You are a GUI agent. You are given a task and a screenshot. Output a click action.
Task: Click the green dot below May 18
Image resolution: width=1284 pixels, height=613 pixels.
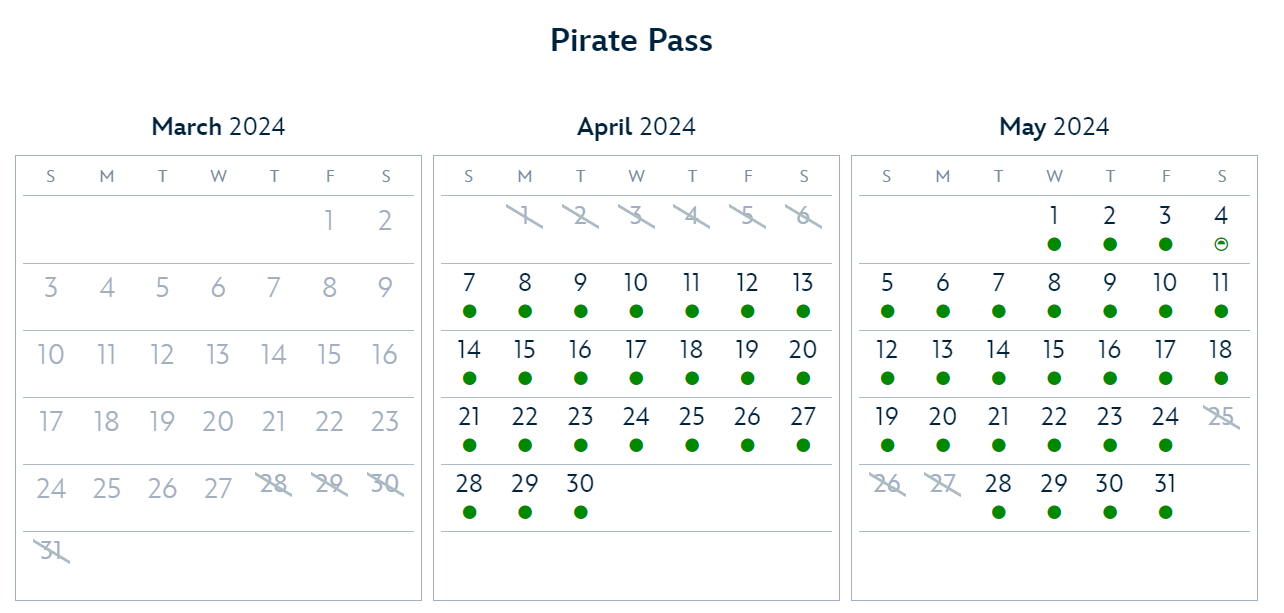[x=1221, y=378]
